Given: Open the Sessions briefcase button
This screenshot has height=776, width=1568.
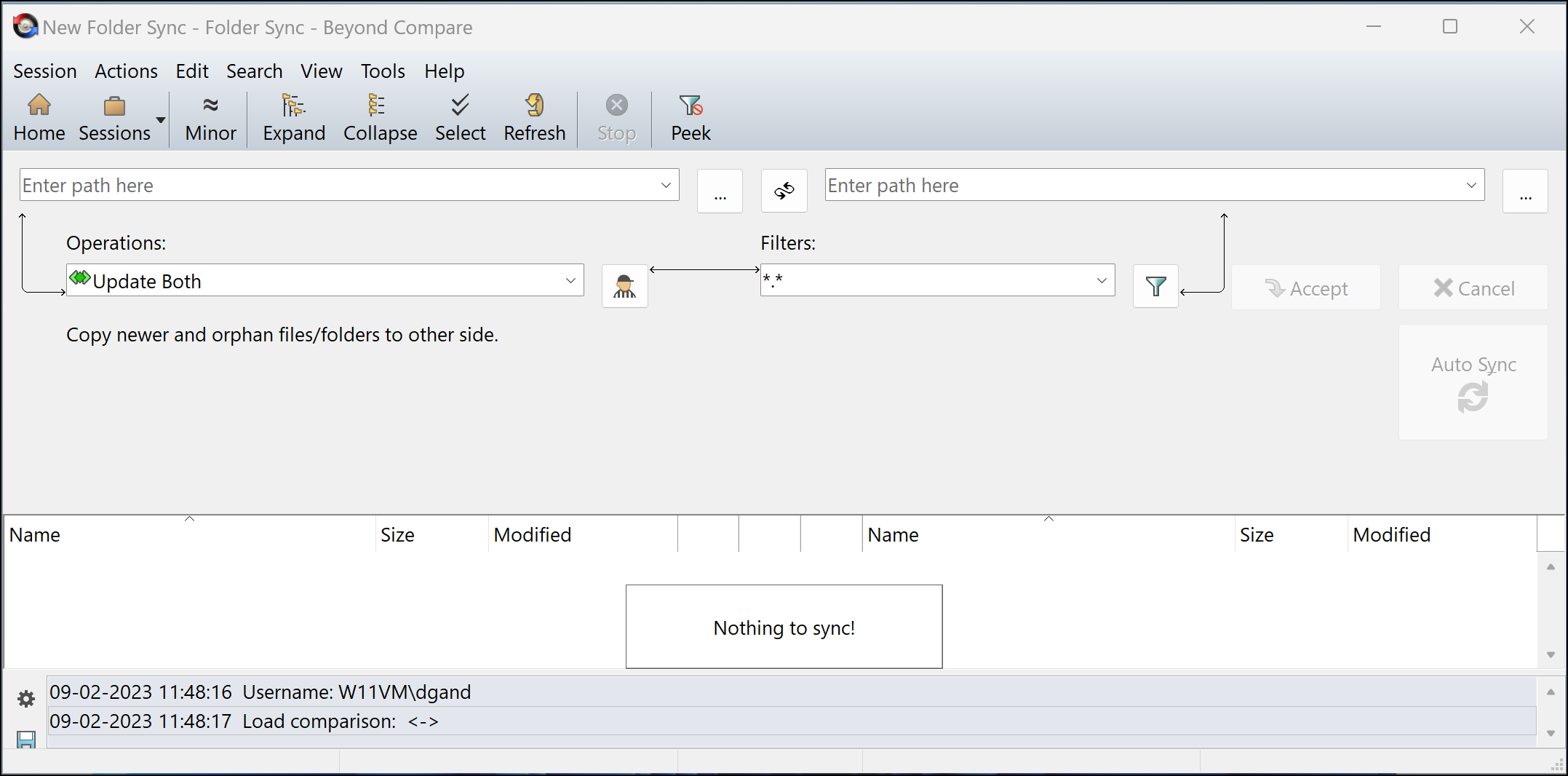Looking at the screenshot, I should tap(114, 119).
